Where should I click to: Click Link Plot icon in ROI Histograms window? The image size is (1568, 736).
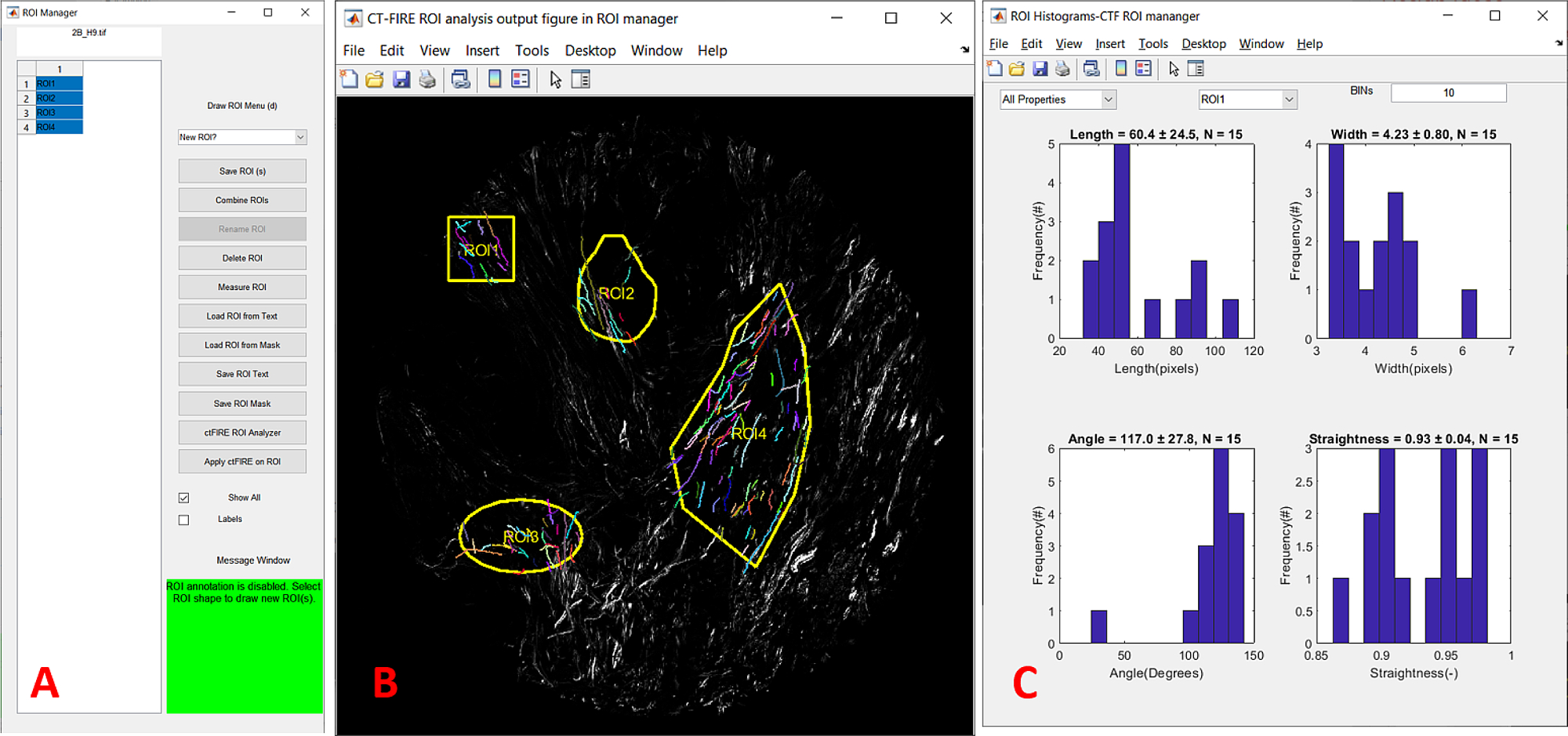point(1091,69)
